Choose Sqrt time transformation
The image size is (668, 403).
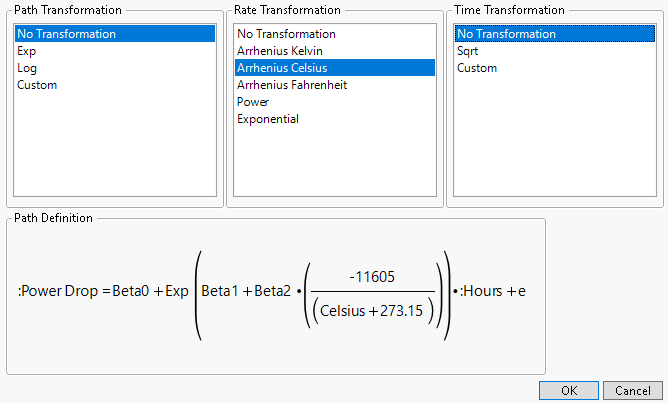pos(468,51)
